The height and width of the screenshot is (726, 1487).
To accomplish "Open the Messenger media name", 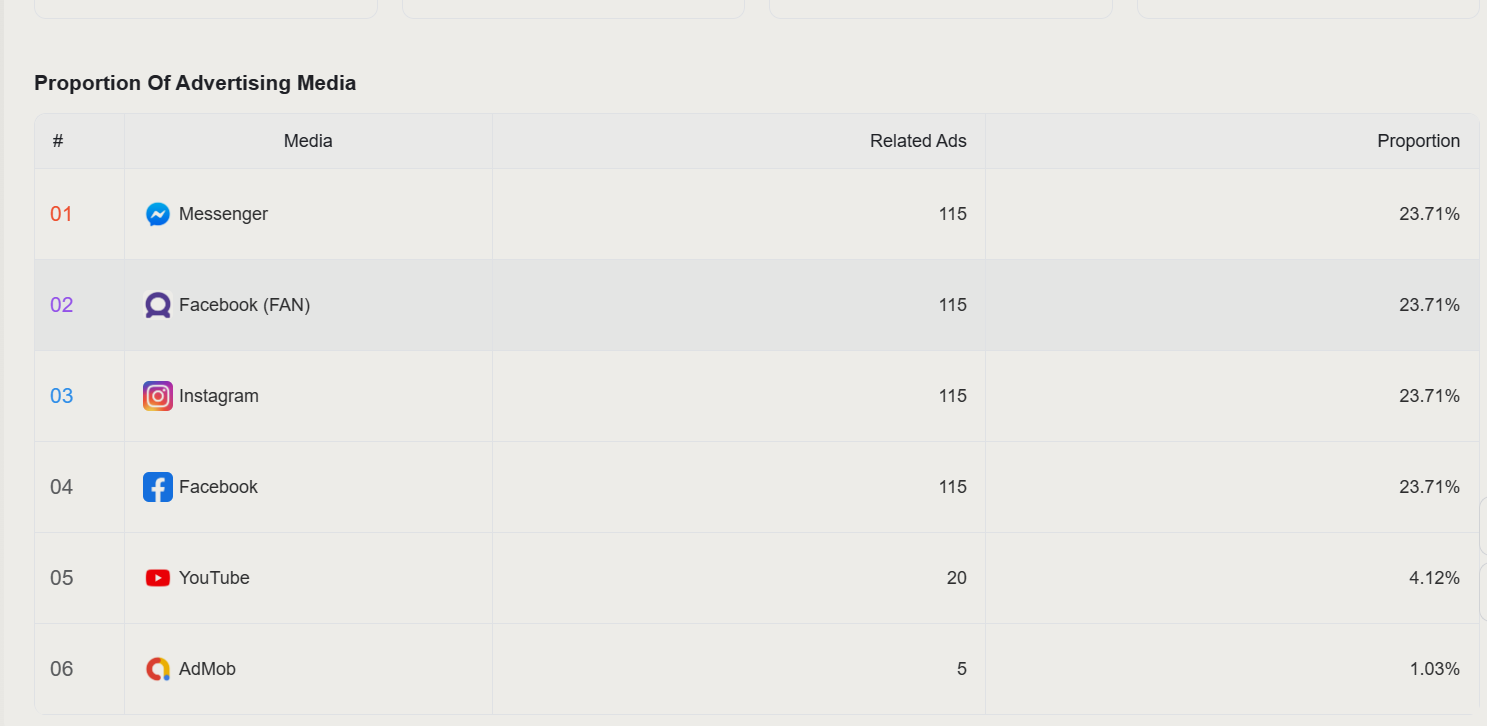I will [x=223, y=214].
